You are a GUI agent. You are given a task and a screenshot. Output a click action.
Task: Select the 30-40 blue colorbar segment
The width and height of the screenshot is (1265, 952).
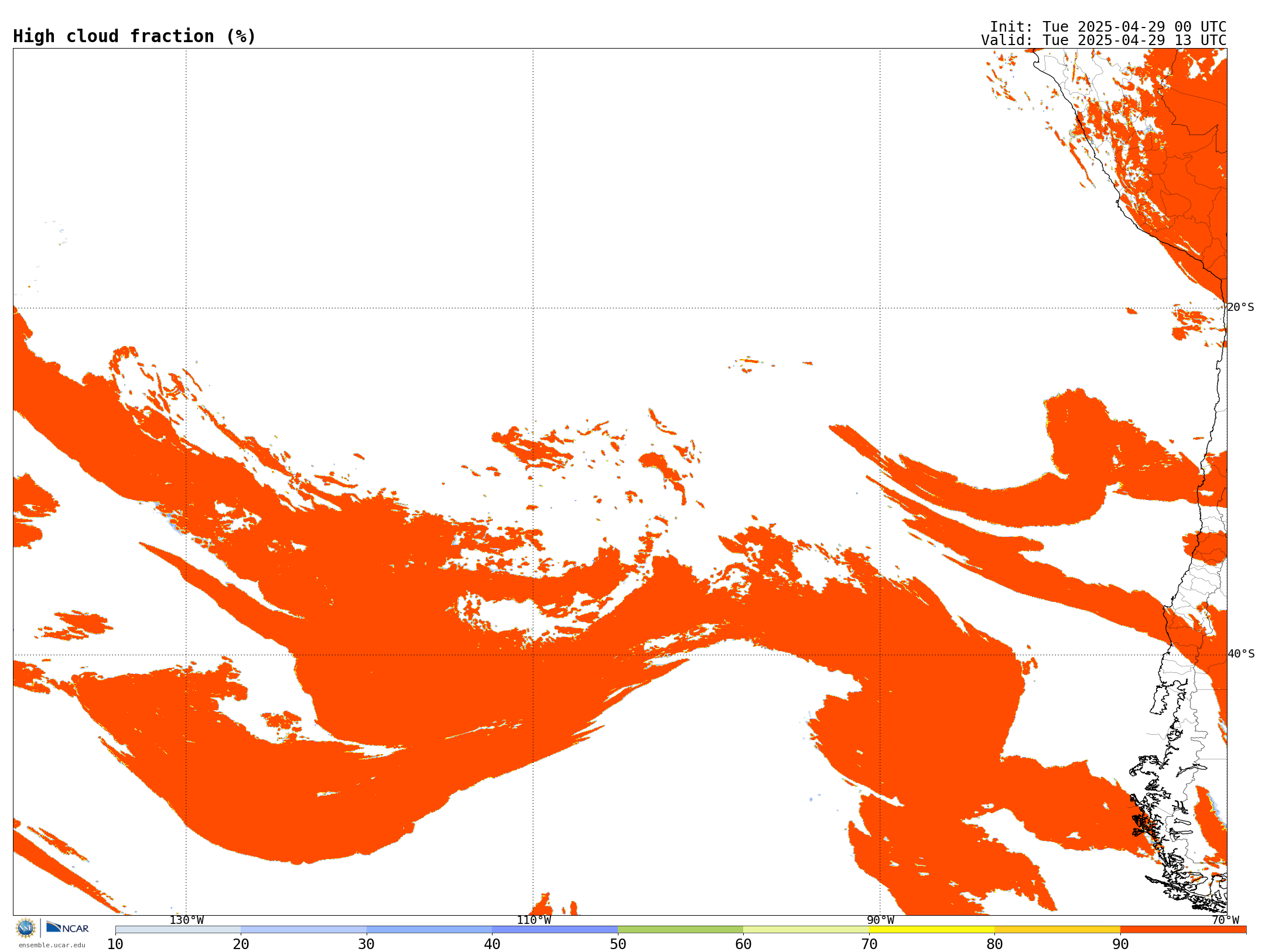[429, 930]
